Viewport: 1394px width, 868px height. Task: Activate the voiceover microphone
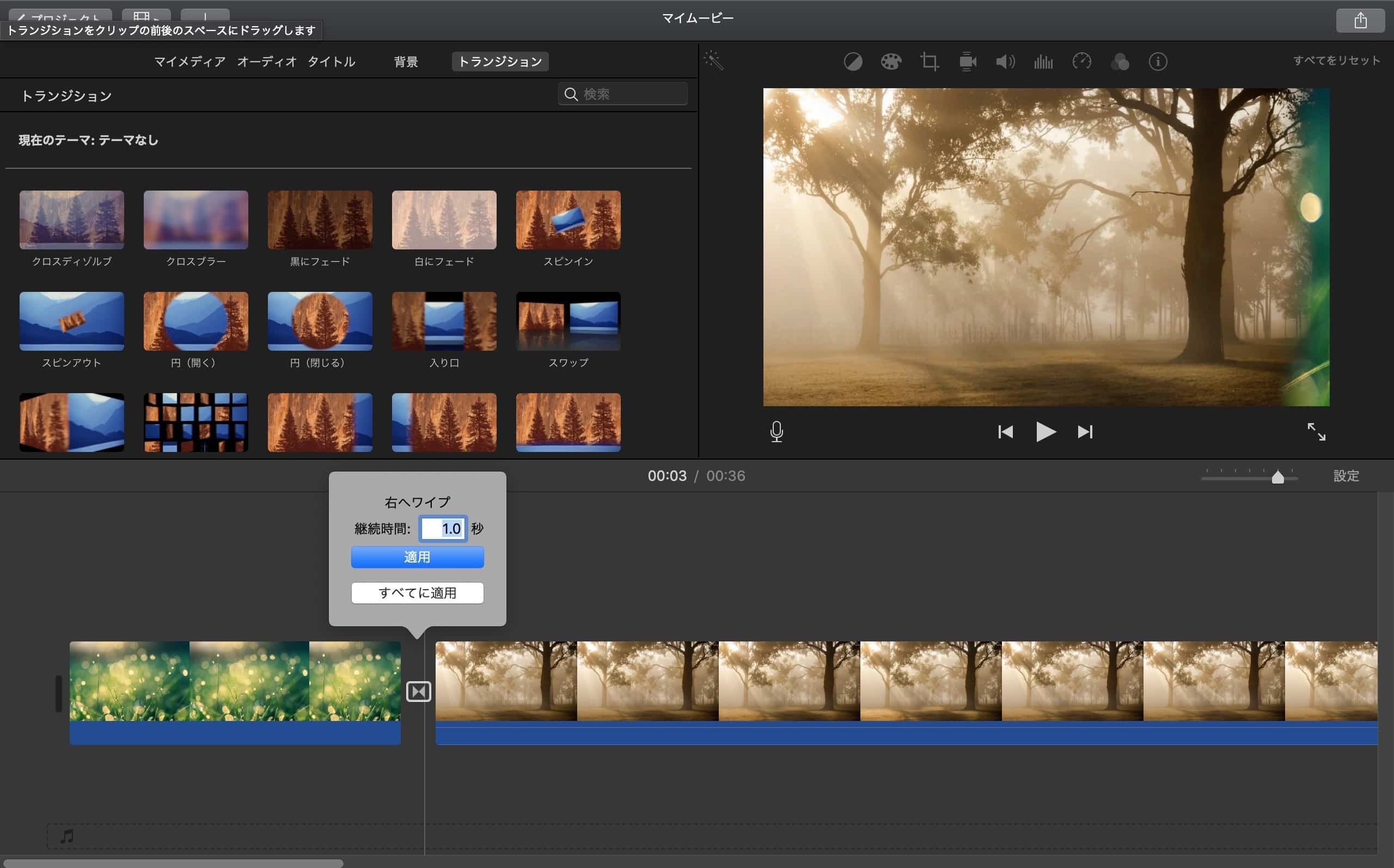(777, 432)
